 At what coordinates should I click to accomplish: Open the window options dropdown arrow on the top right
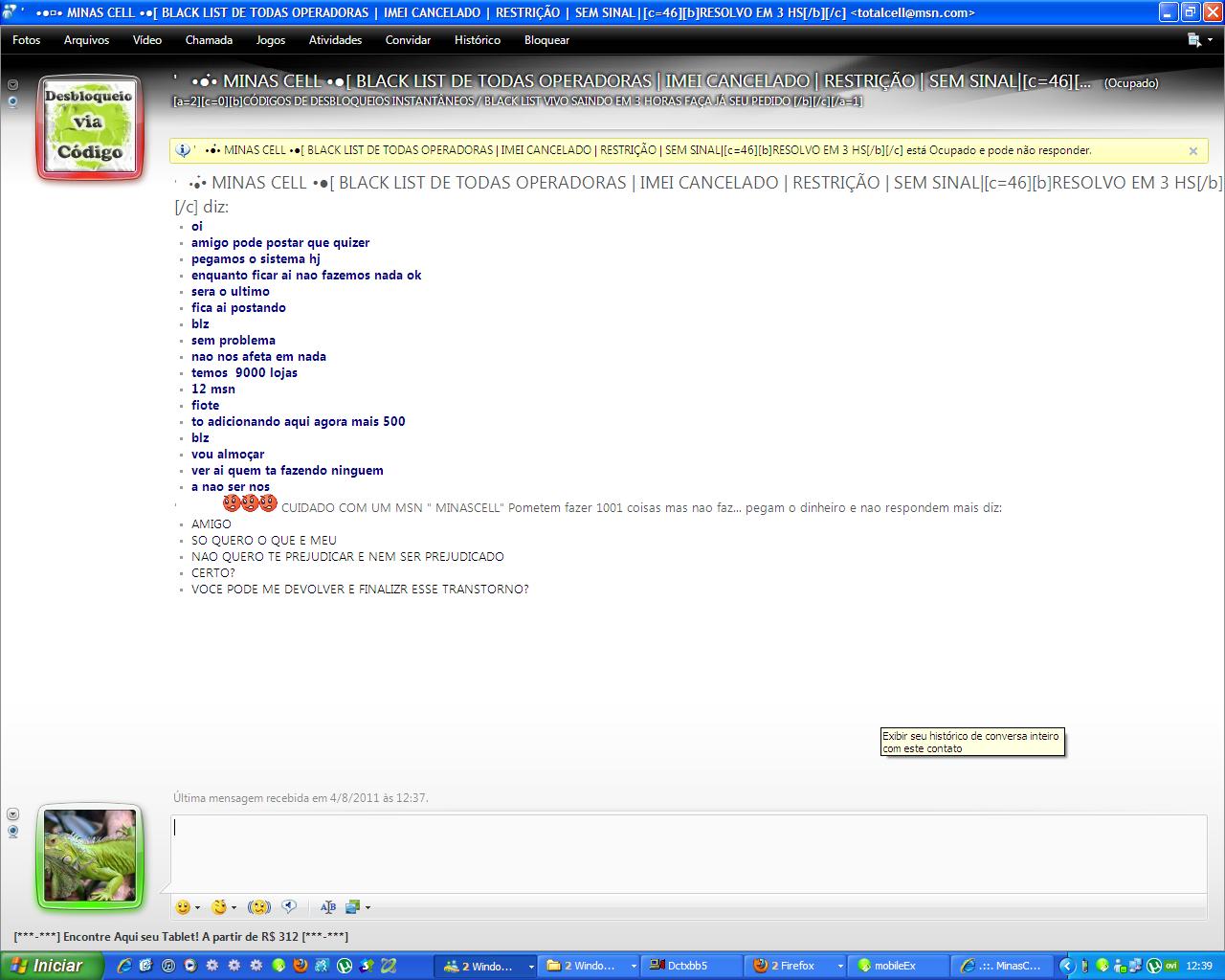click(1210, 40)
